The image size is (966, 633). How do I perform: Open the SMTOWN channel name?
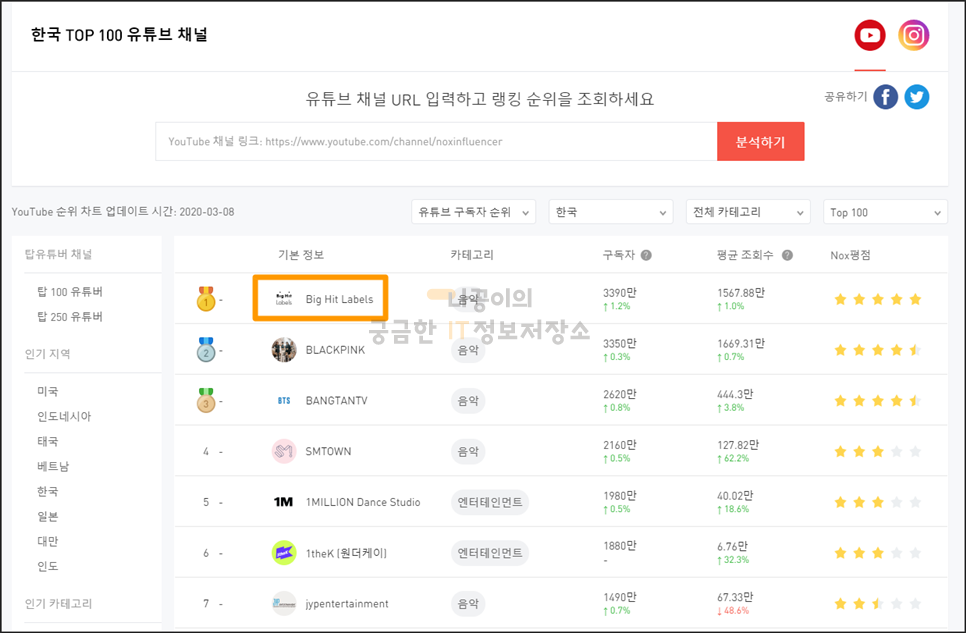328,451
